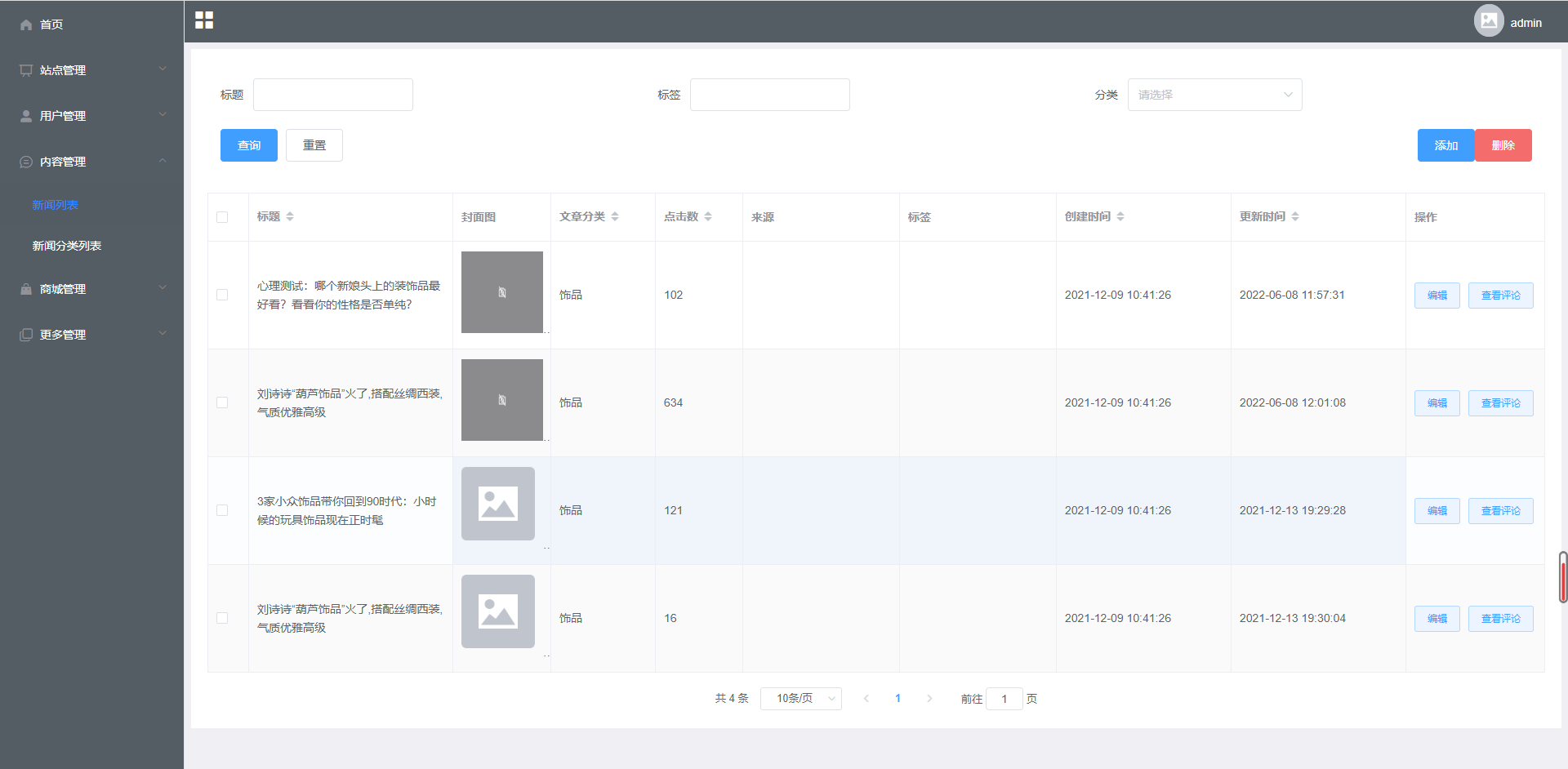Collapse the 内容管理 submenu
The height and width of the screenshot is (769, 1568).
tap(91, 162)
